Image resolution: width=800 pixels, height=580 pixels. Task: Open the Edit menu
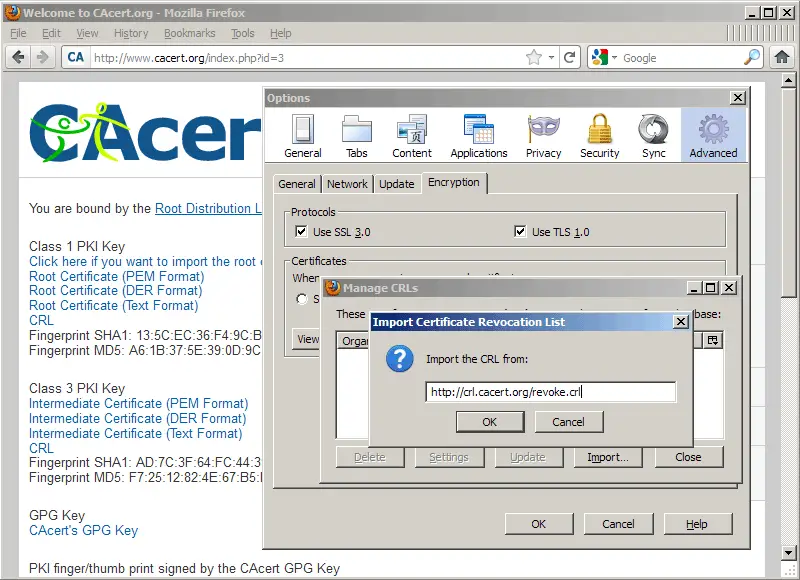point(51,33)
